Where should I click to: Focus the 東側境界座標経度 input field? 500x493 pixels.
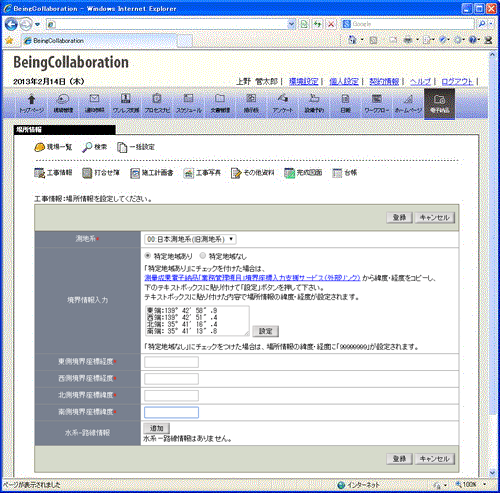[171, 362]
